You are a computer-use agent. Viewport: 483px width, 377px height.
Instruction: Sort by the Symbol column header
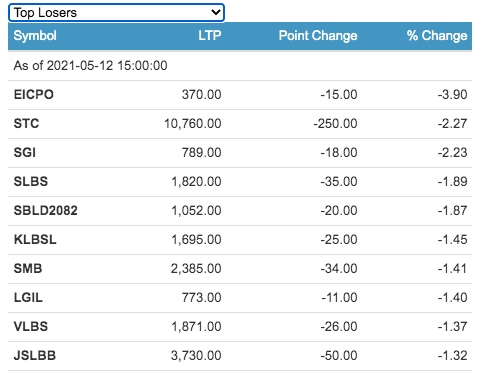click(x=35, y=36)
